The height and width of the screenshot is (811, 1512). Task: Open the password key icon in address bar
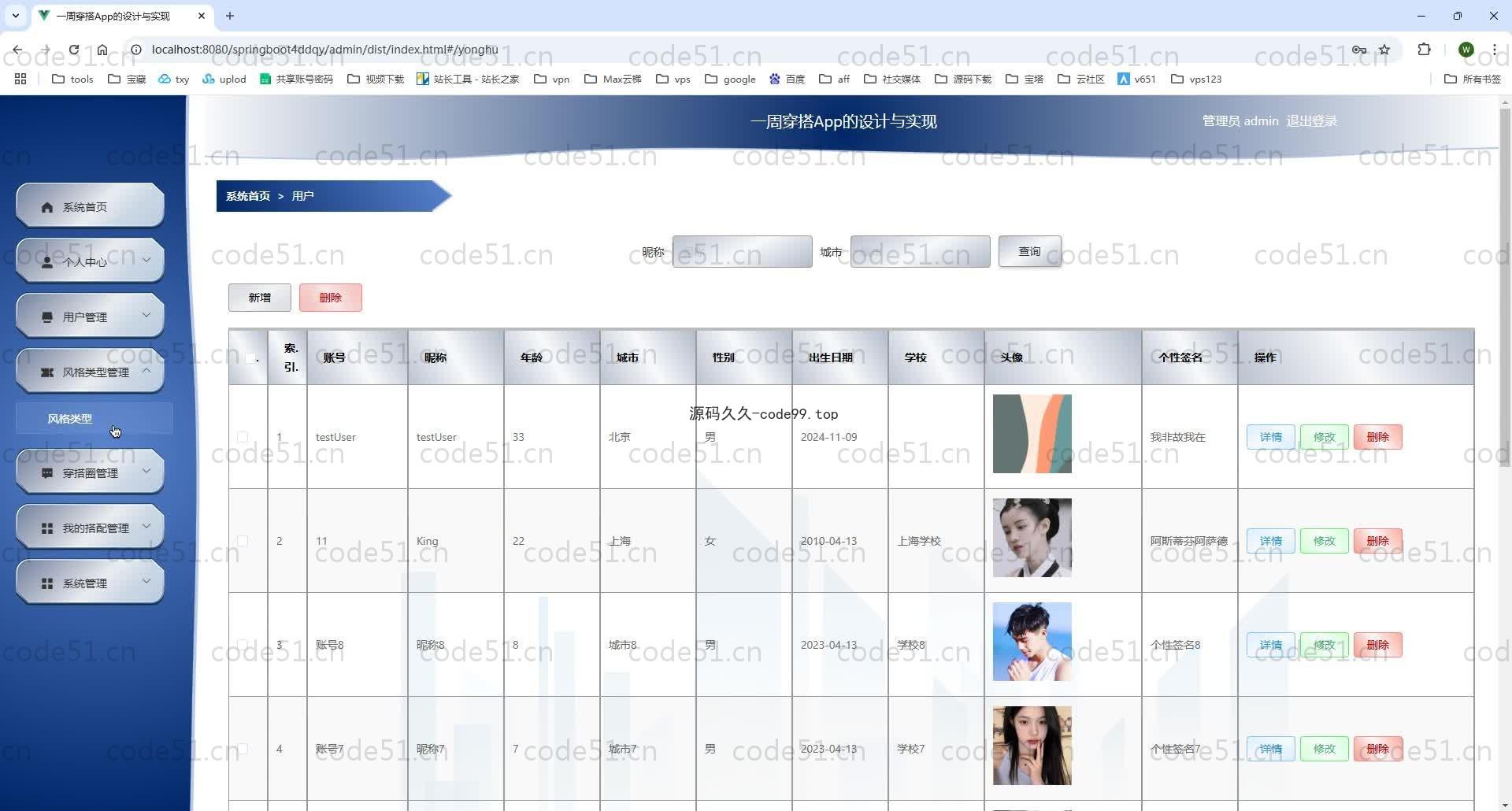1359,50
